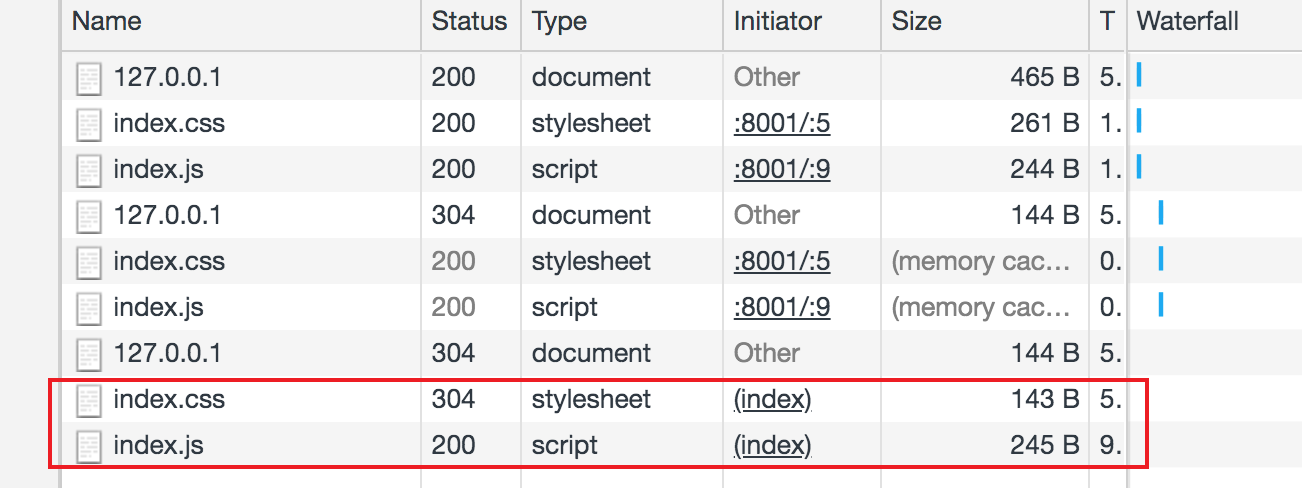The height and width of the screenshot is (488, 1302).
Task: Click file icon of 245 B index.js
Action: point(89,446)
